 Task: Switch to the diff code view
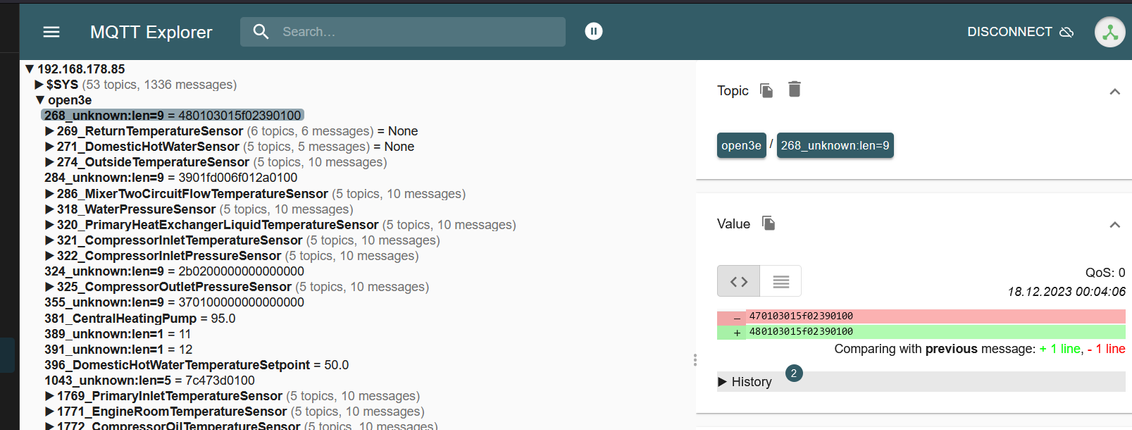[x=739, y=281]
